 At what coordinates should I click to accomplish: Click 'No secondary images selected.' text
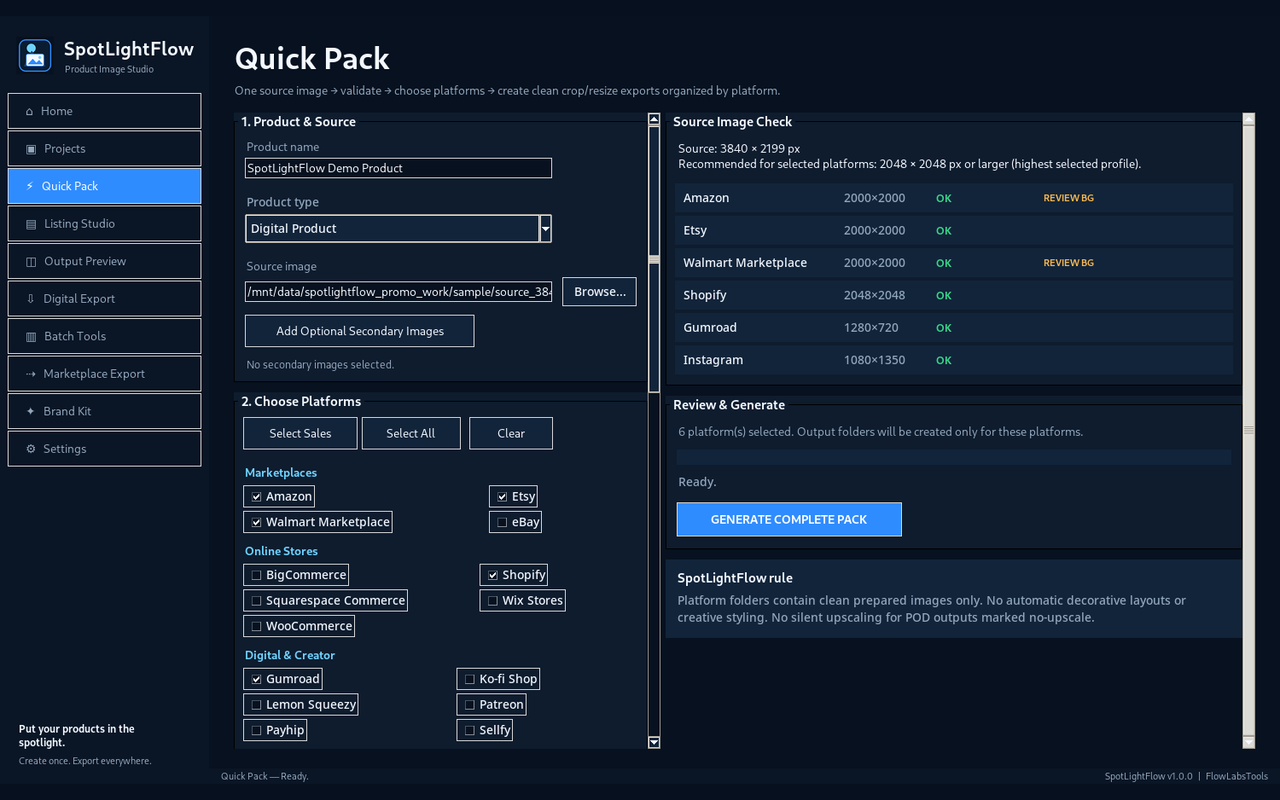[320, 365]
